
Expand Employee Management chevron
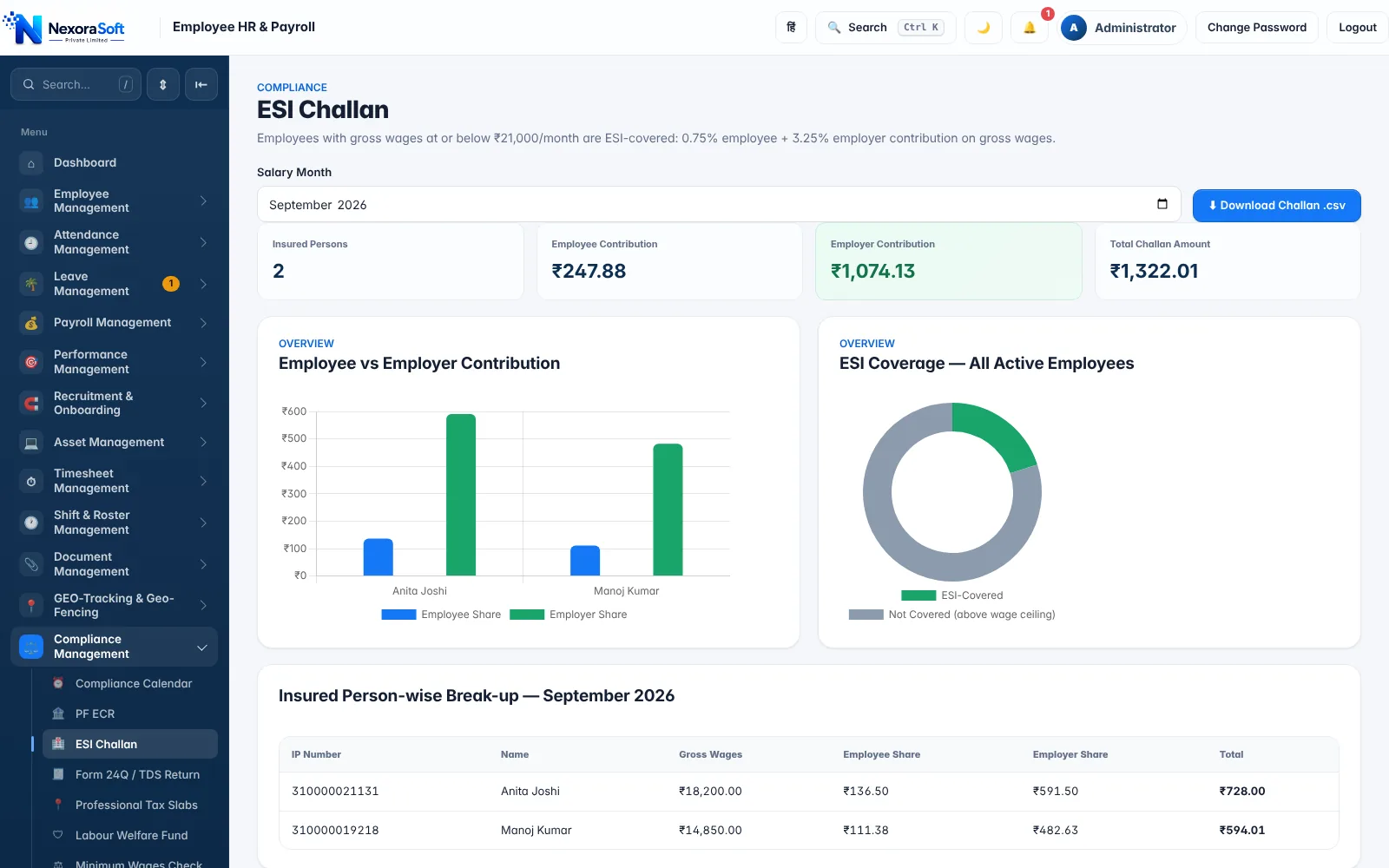point(203,201)
